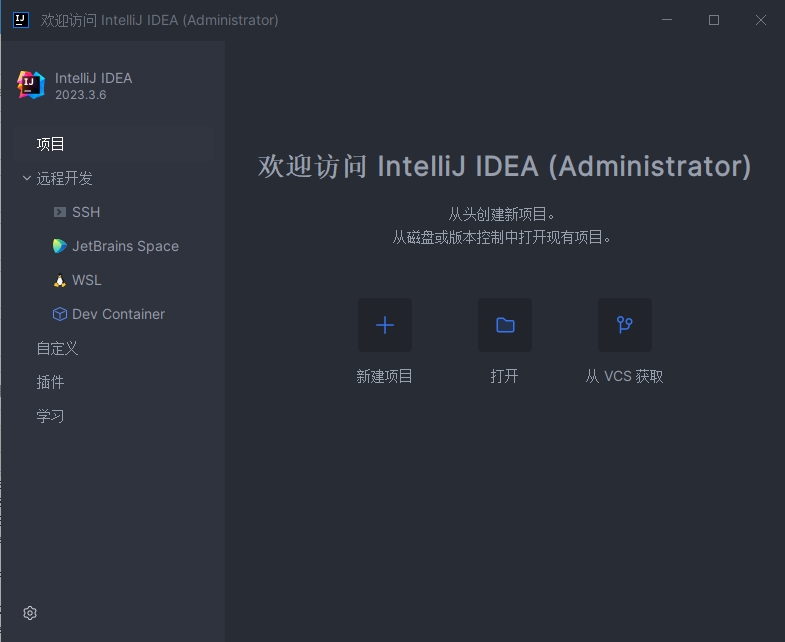Viewport: 785px width, 642px height.
Task: Click the 从 VCS 获取 label
Action: tap(625, 377)
